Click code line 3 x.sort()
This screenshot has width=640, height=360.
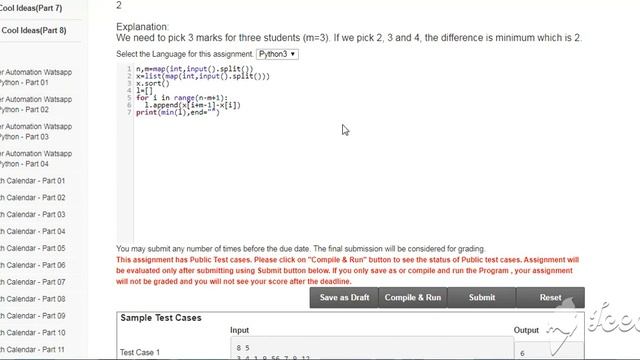pos(153,84)
